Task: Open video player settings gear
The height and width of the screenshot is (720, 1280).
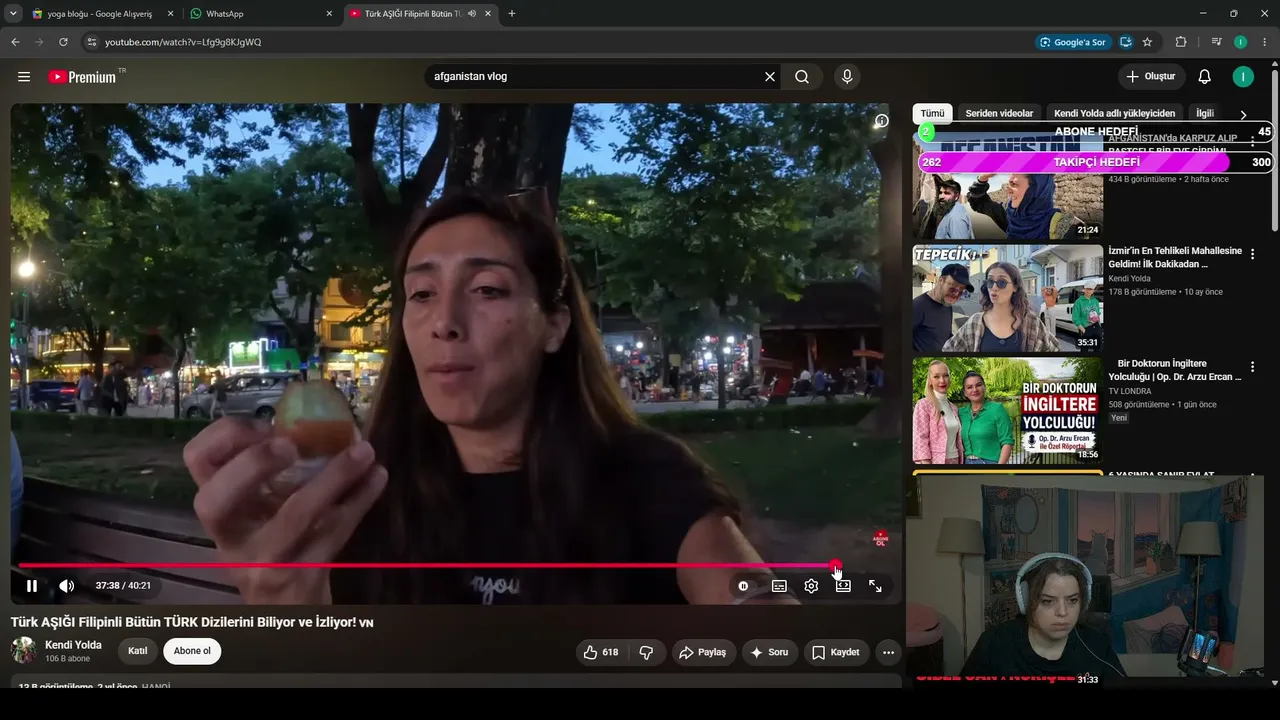Action: (811, 586)
